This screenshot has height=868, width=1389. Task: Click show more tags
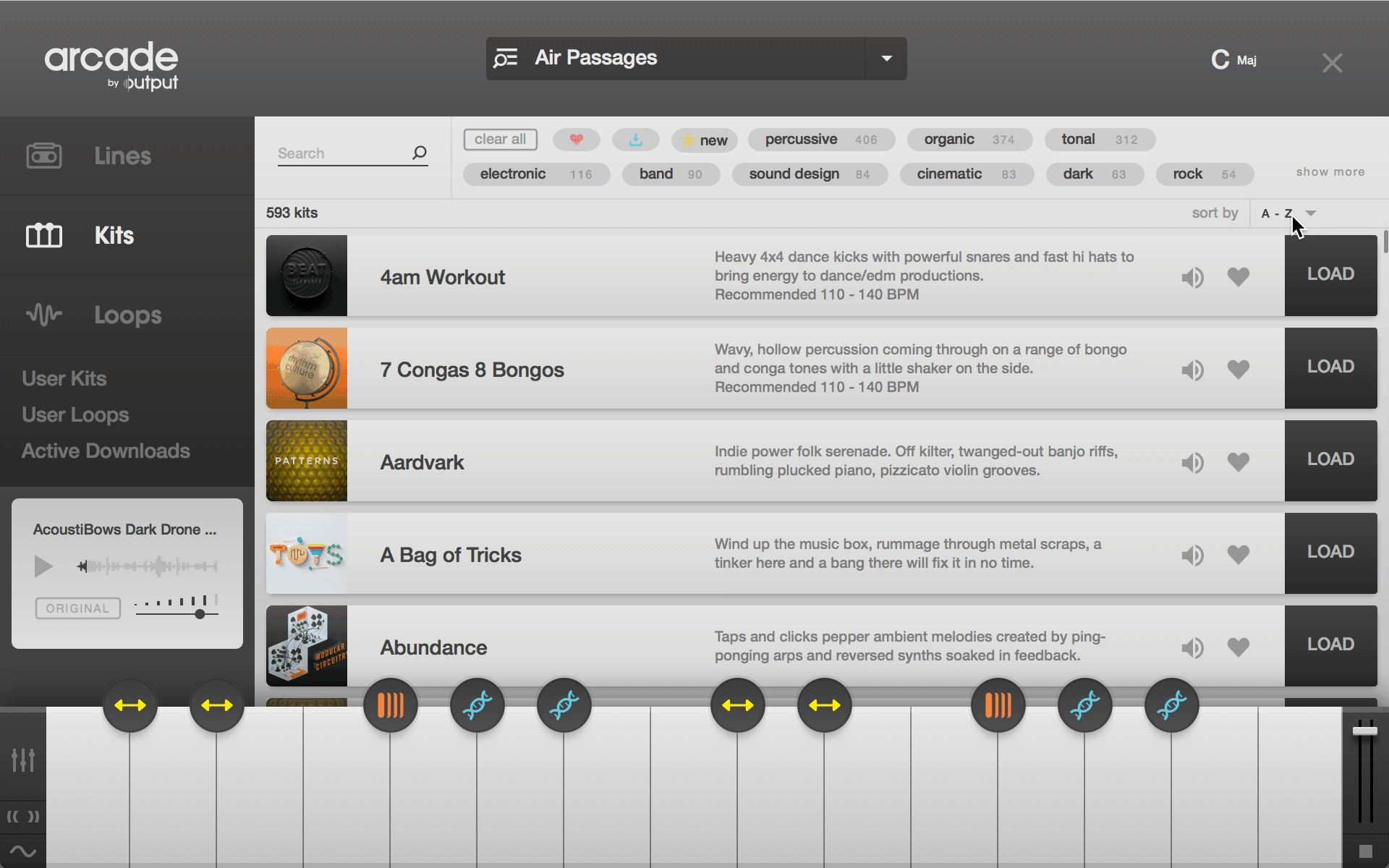1330,172
